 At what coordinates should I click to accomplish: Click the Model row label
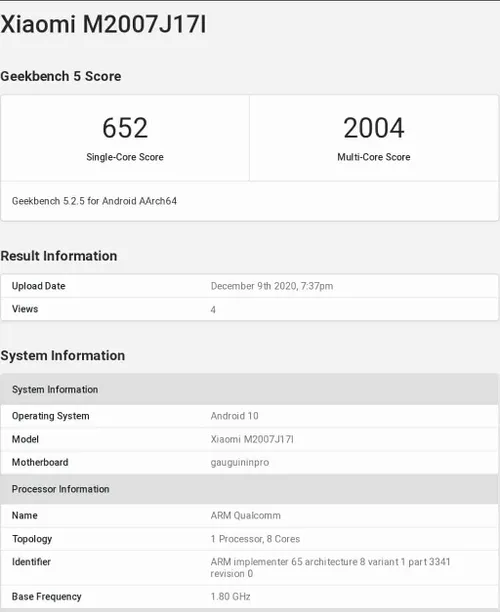point(25,439)
